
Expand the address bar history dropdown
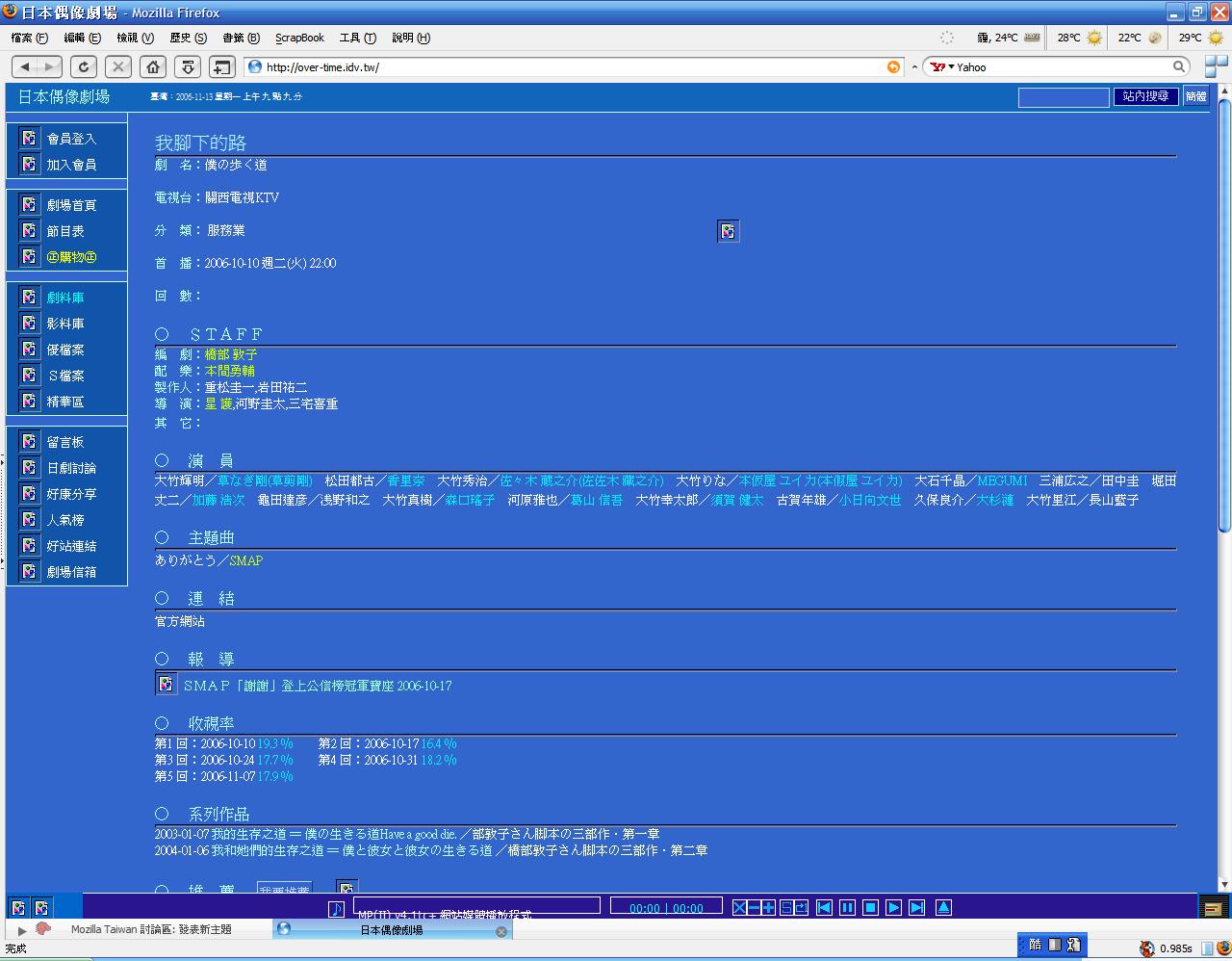pos(914,66)
